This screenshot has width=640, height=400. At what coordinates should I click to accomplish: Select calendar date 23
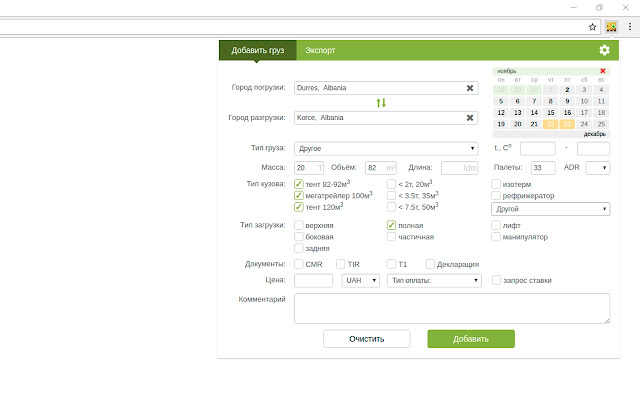point(567,124)
